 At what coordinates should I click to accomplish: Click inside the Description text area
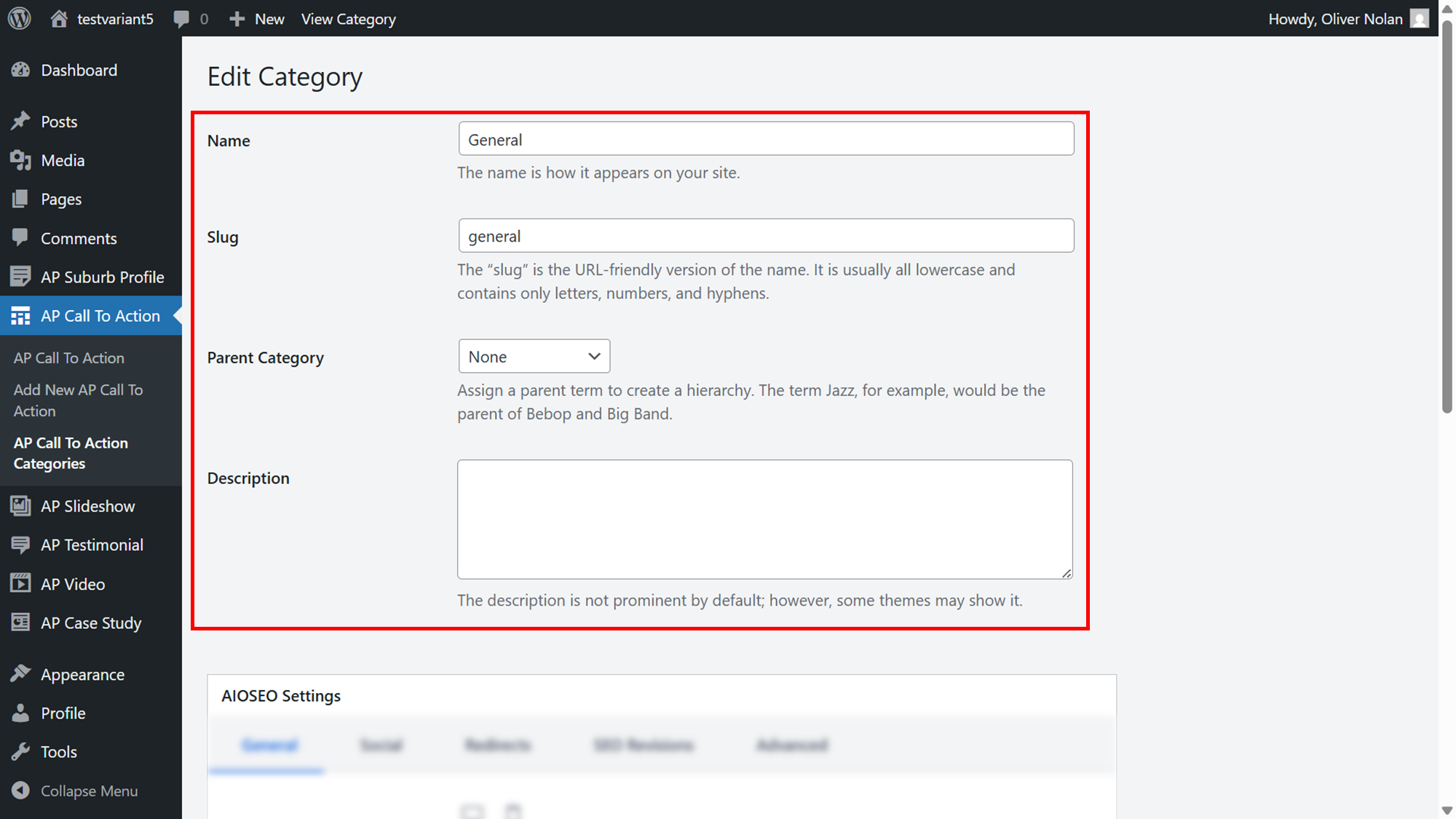point(764,519)
